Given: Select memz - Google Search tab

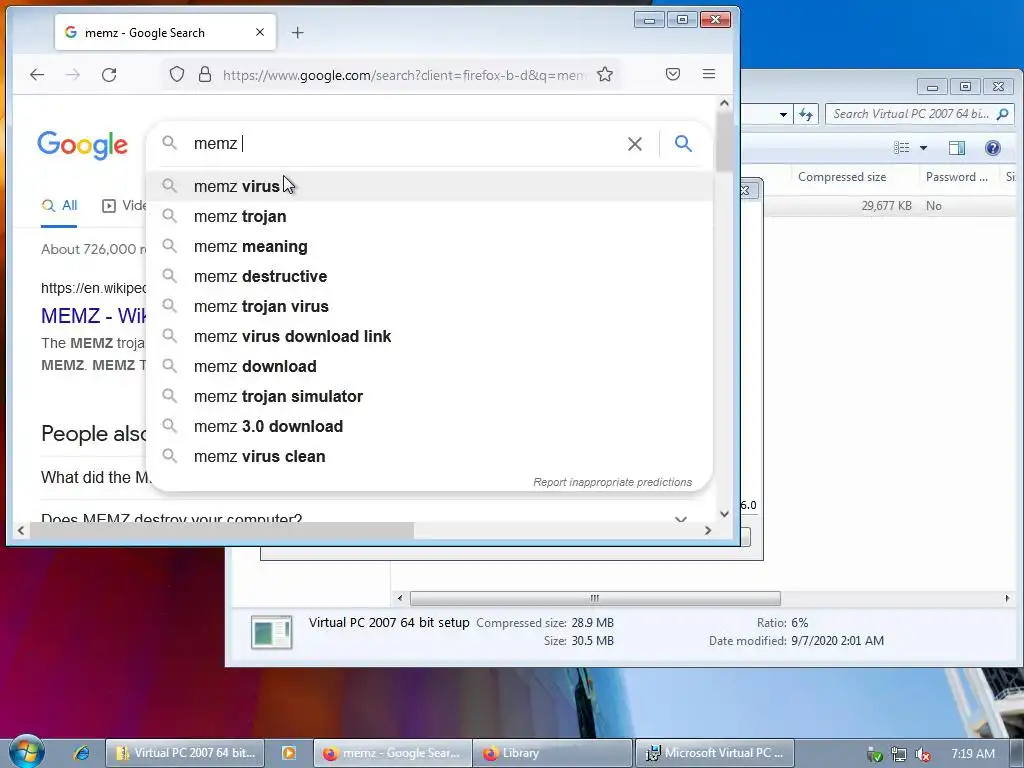Looking at the screenshot, I should 165,32.
